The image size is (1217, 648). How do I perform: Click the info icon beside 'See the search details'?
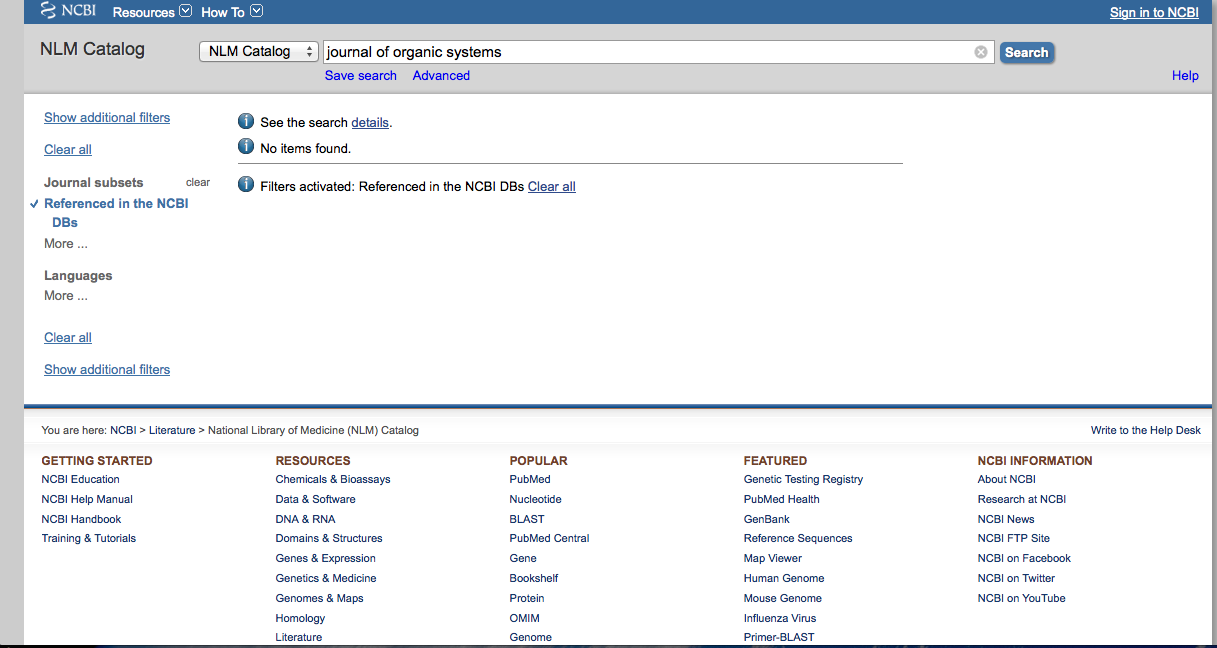[x=246, y=121]
